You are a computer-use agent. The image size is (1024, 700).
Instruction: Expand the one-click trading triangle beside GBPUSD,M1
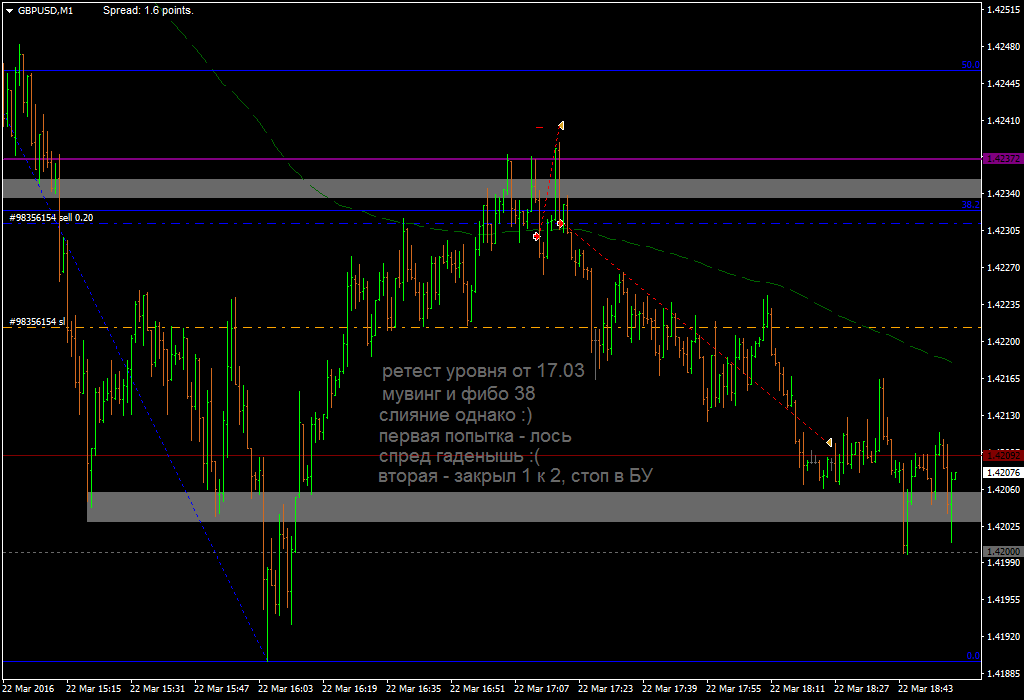click(x=10, y=10)
